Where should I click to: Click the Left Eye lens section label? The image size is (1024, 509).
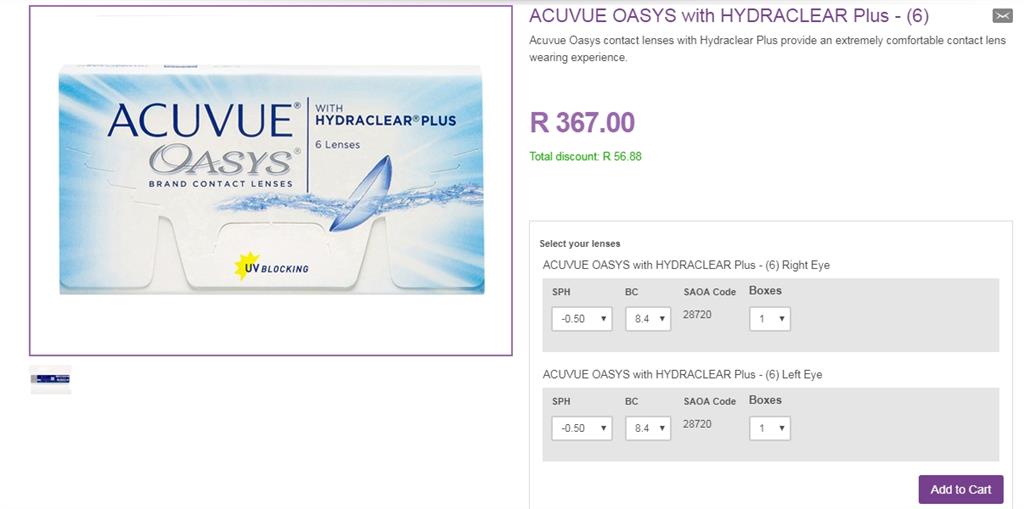pos(682,375)
